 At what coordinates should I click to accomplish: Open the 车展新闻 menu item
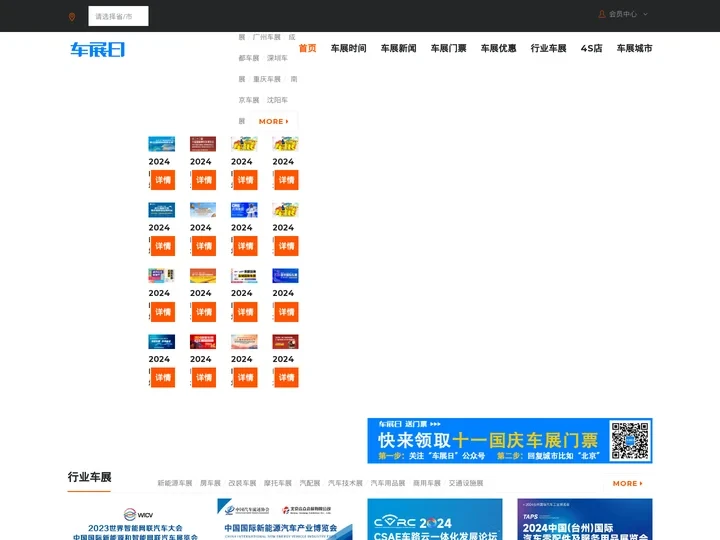[399, 48]
